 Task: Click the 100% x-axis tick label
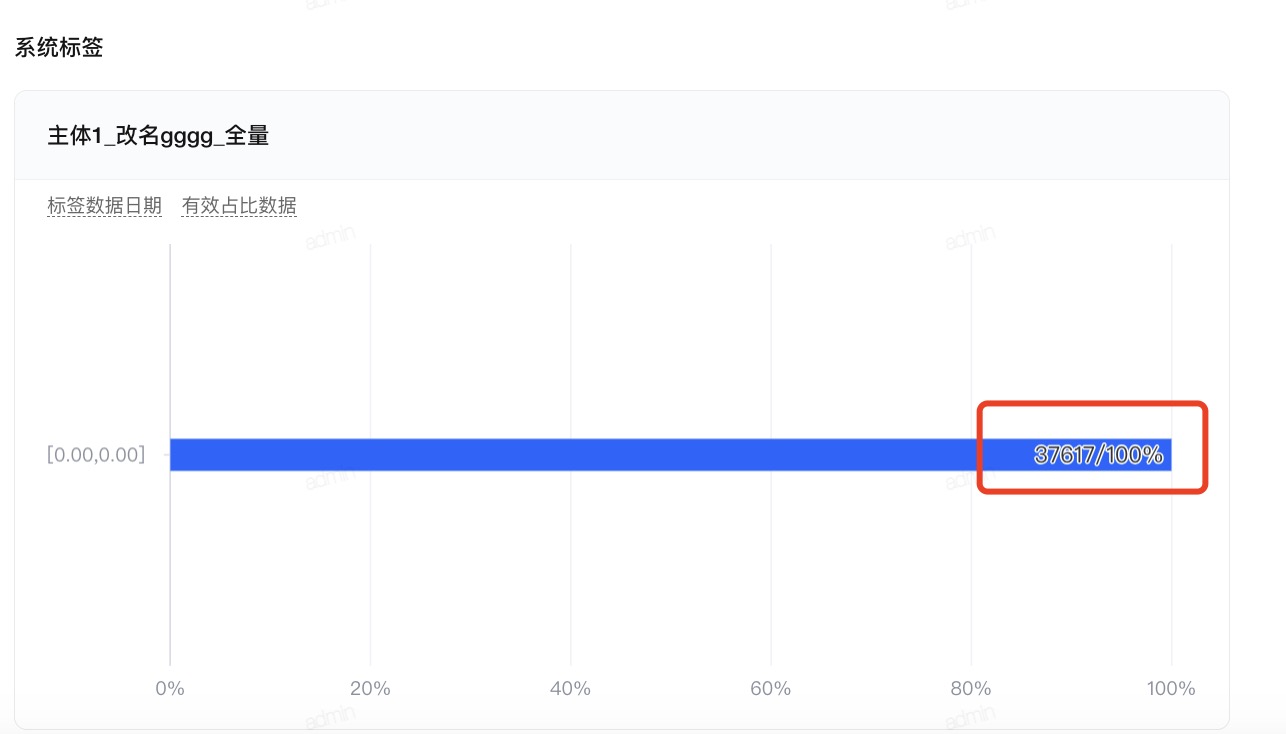[1171, 688]
